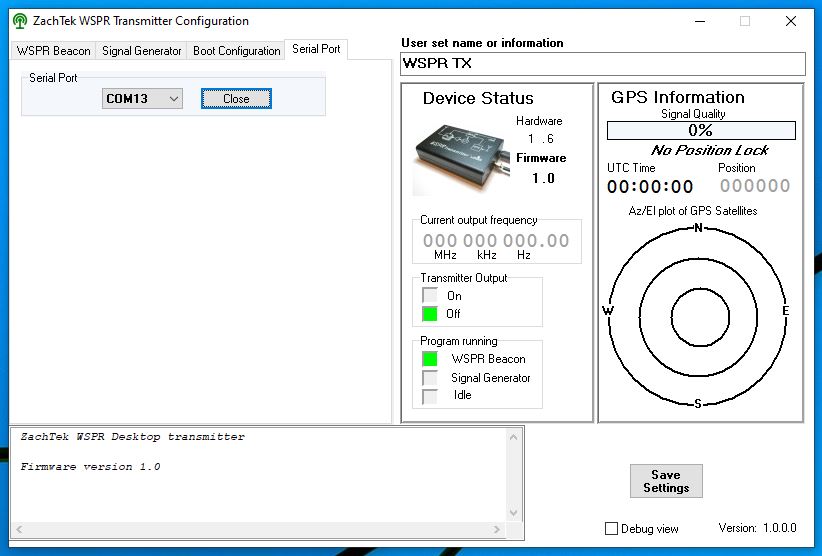Click the Save Settings button
The height and width of the screenshot is (556, 822).
tap(666, 481)
